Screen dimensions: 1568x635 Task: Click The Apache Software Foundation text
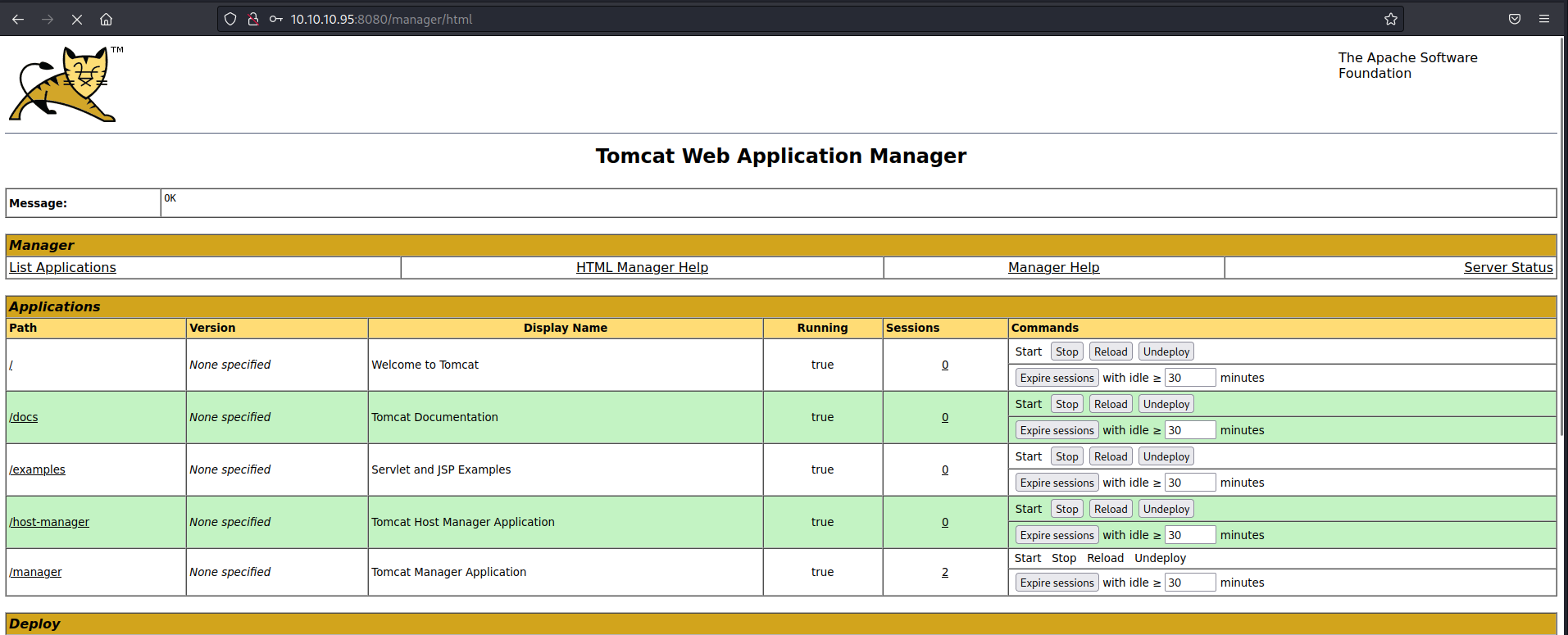[1407, 66]
